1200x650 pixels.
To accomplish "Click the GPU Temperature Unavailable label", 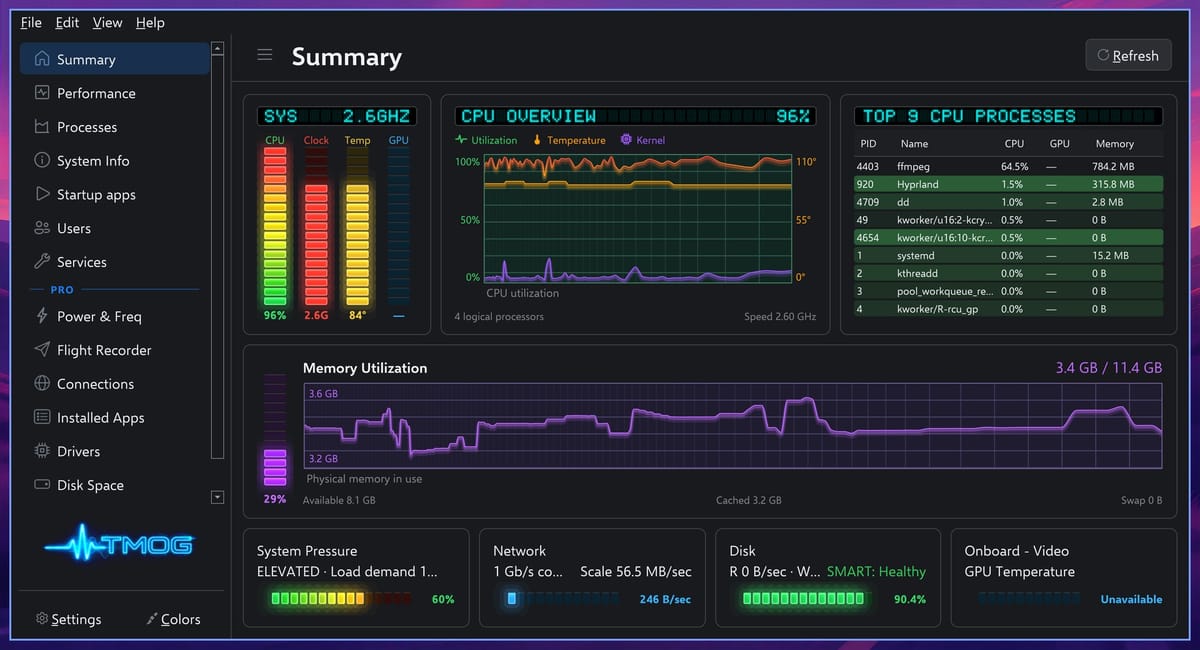I will (x=1131, y=599).
